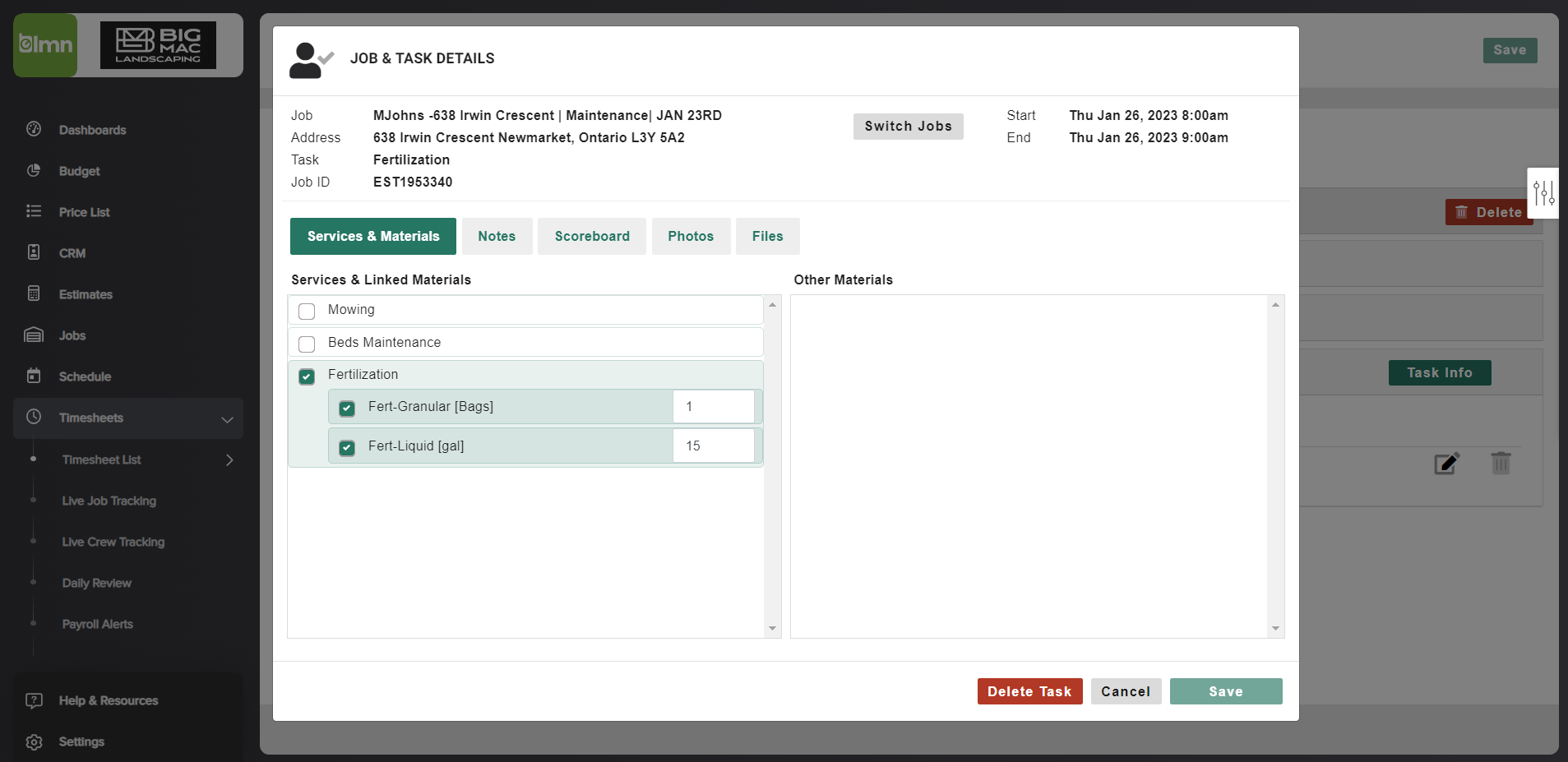
Task: Click the edit pencil icon
Action: (1447, 463)
